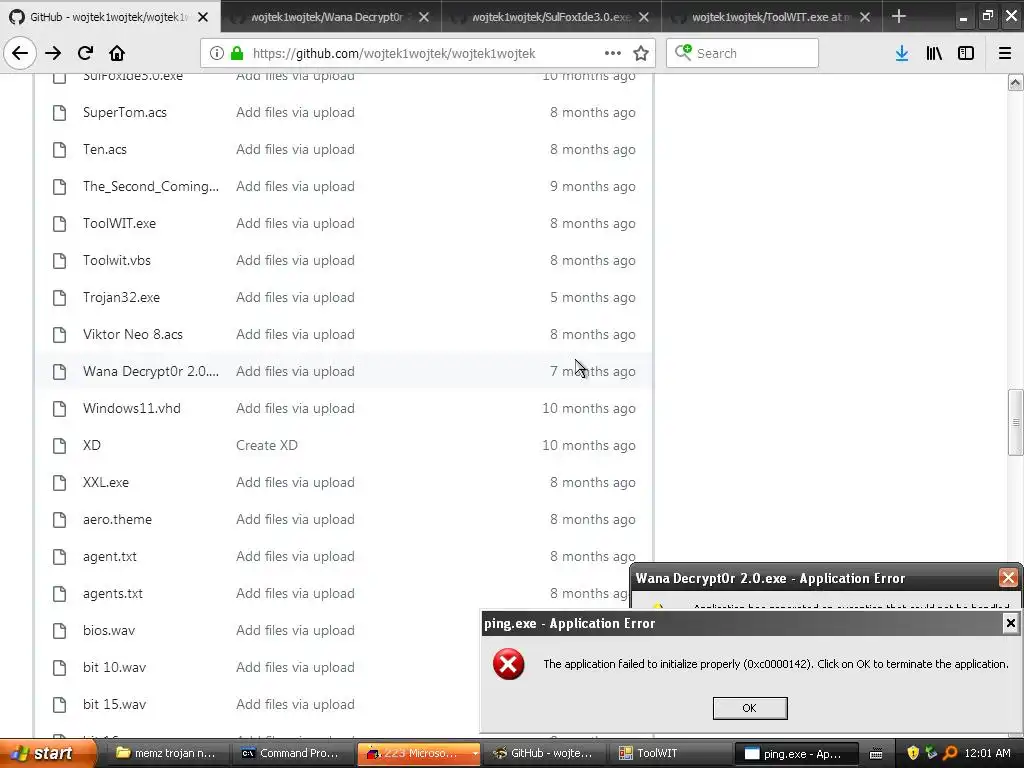Open the 223 Microsoft grouped taskbar button
This screenshot has width=1024, height=768.
418,753
